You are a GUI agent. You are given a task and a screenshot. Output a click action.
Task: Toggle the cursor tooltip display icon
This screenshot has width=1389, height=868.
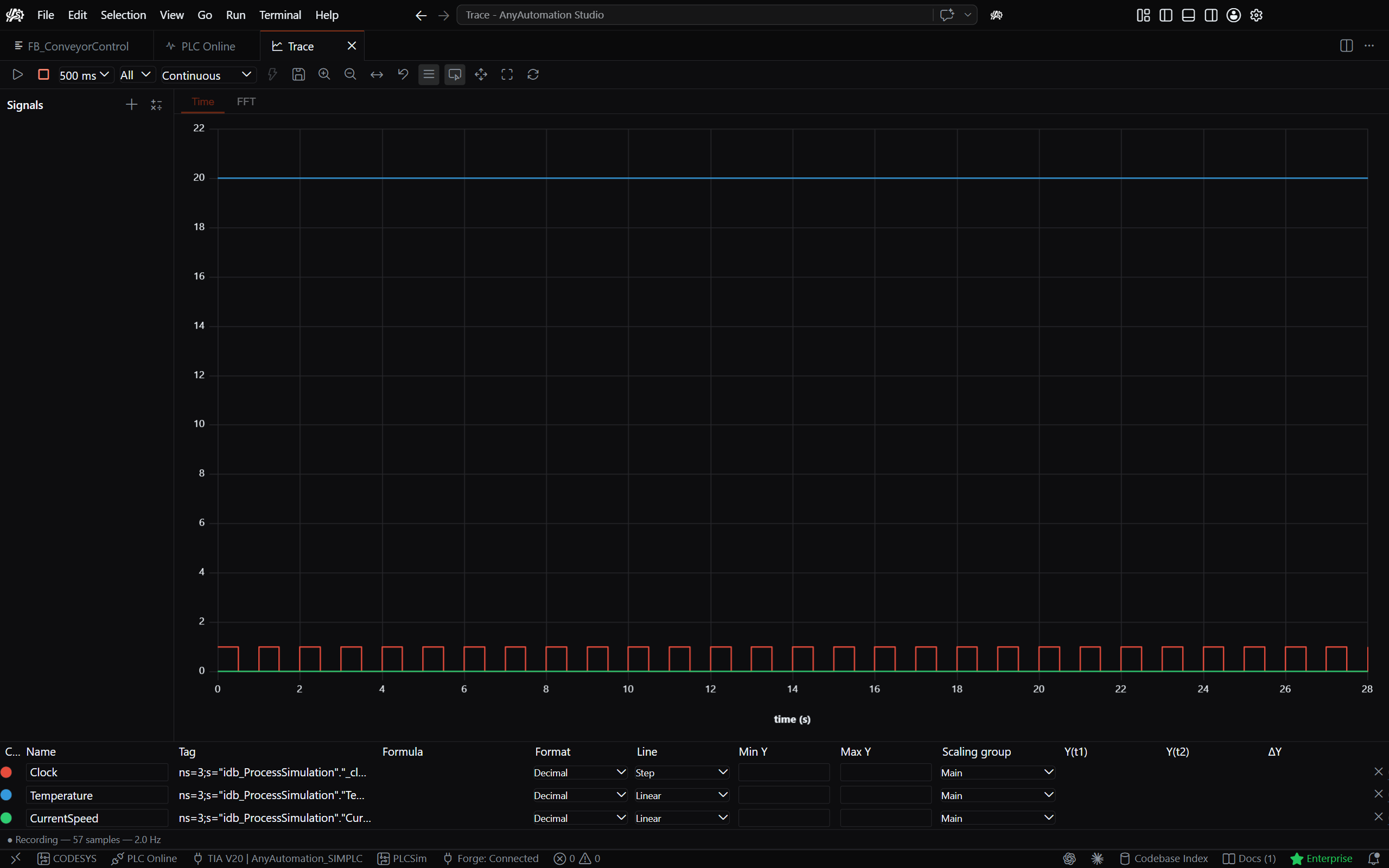click(x=455, y=75)
